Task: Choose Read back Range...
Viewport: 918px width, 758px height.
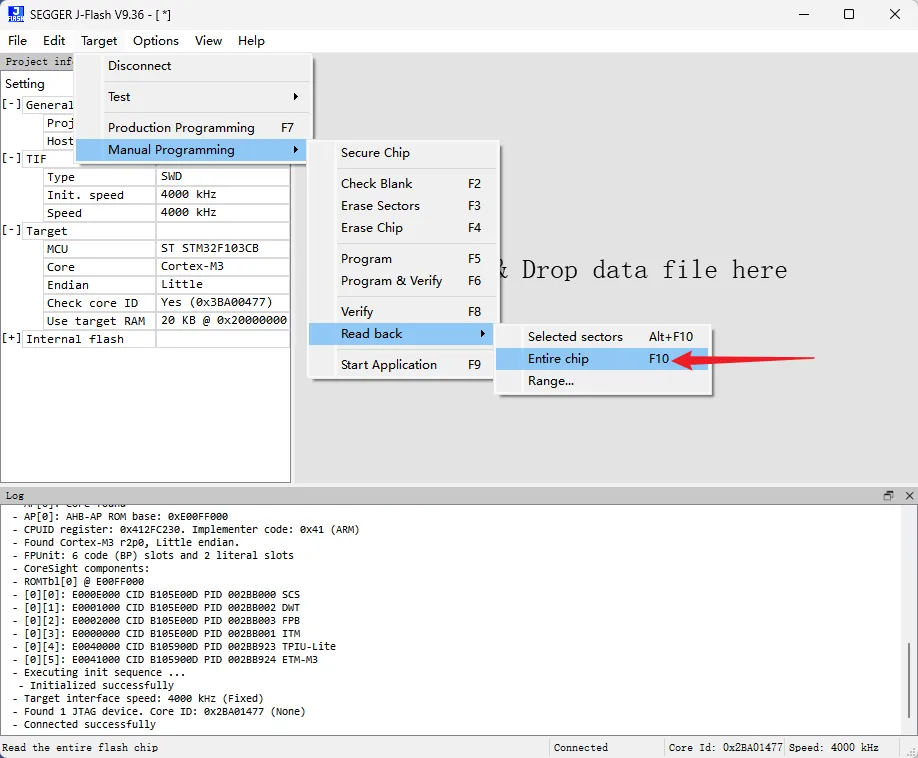Action: [x=602, y=381]
